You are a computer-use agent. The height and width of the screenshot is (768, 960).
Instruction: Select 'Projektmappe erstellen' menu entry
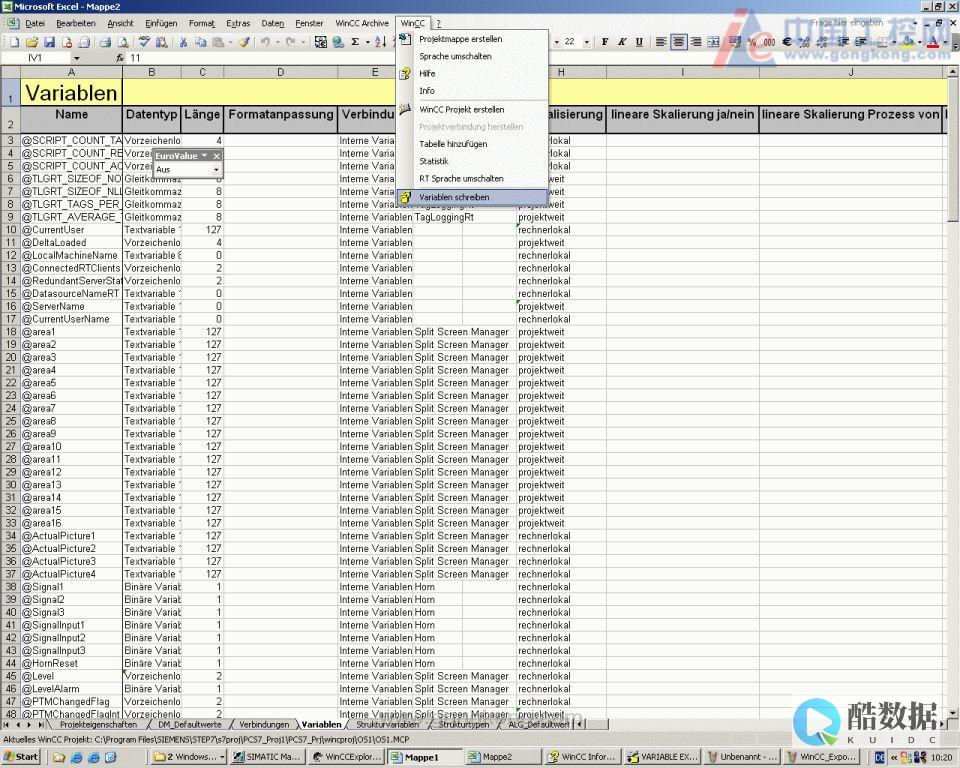coord(472,39)
